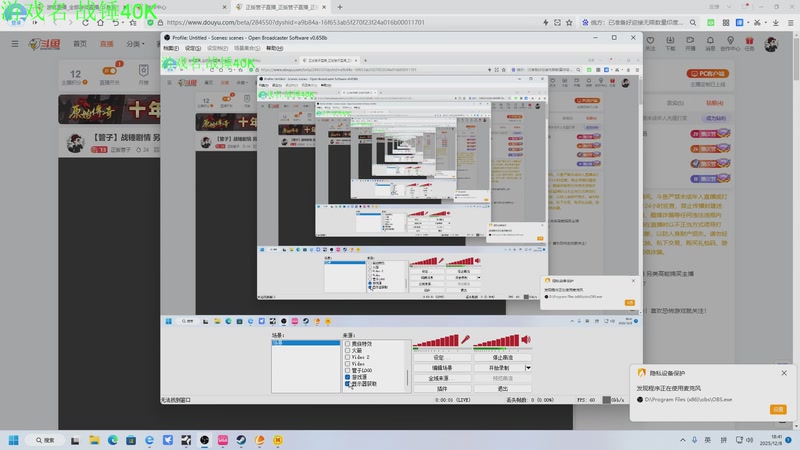Toggle the 直播开关 switch on Douyu
The height and width of the screenshot is (450, 800).
tap(110, 70)
